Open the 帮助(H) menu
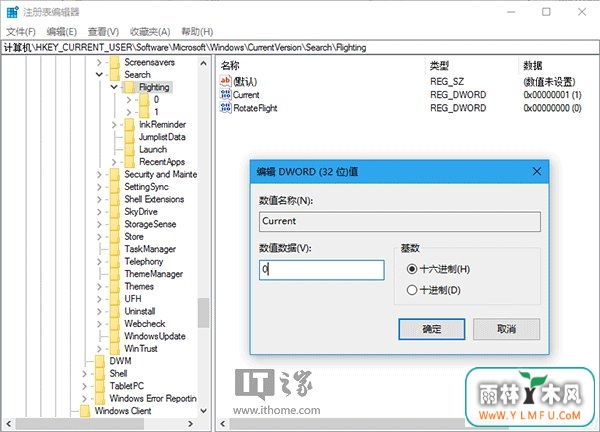This screenshot has height=432, width=600. click(197, 32)
